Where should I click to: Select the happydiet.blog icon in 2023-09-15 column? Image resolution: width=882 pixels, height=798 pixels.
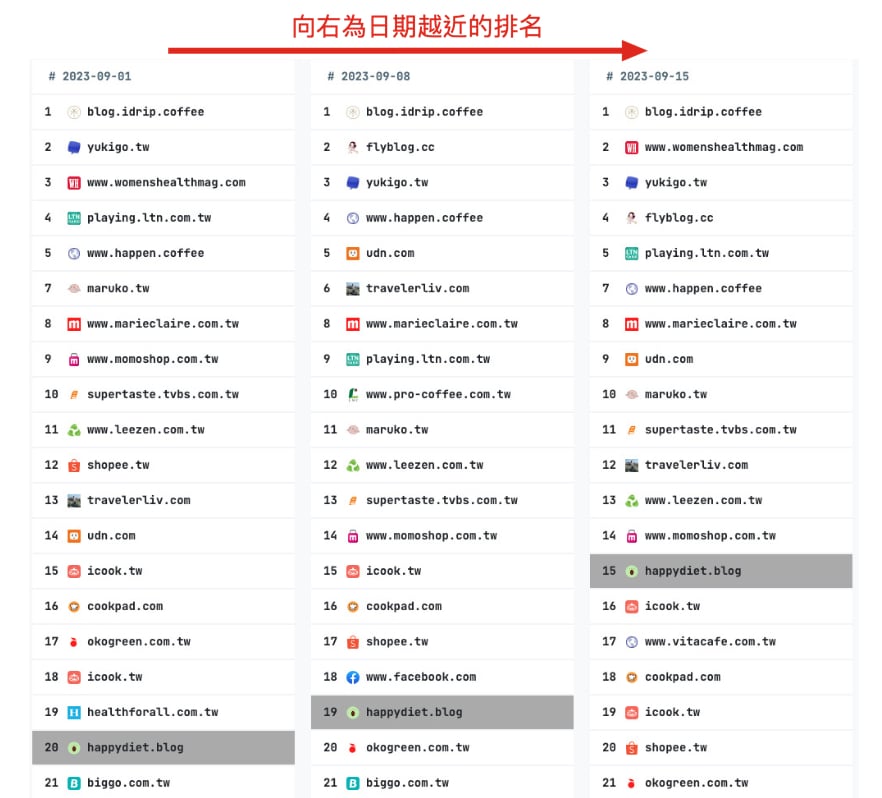(x=632, y=571)
